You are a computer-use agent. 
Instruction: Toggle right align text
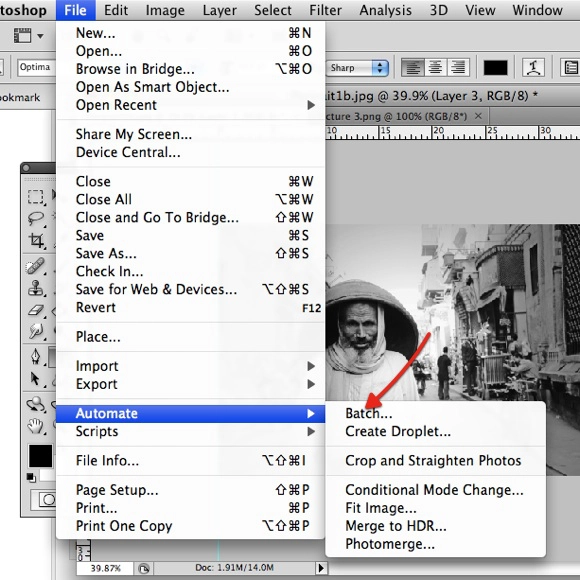458,68
